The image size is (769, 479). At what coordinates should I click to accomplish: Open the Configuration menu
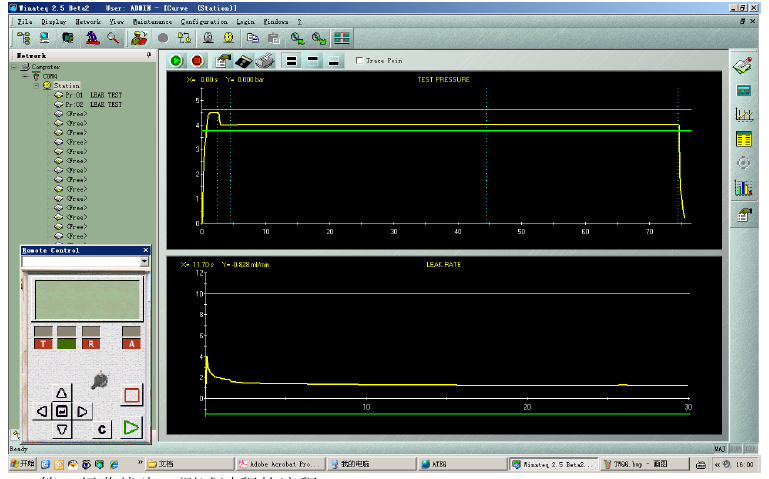pos(204,20)
